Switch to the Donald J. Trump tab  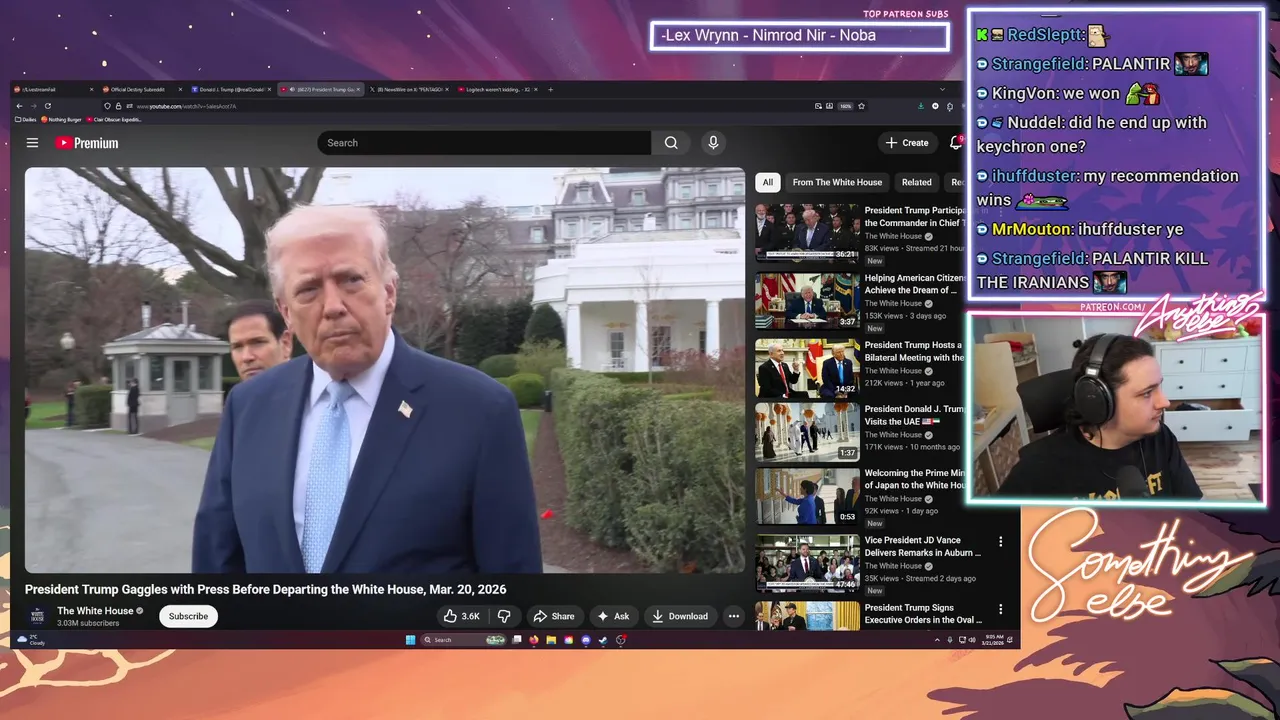click(x=230, y=89)
